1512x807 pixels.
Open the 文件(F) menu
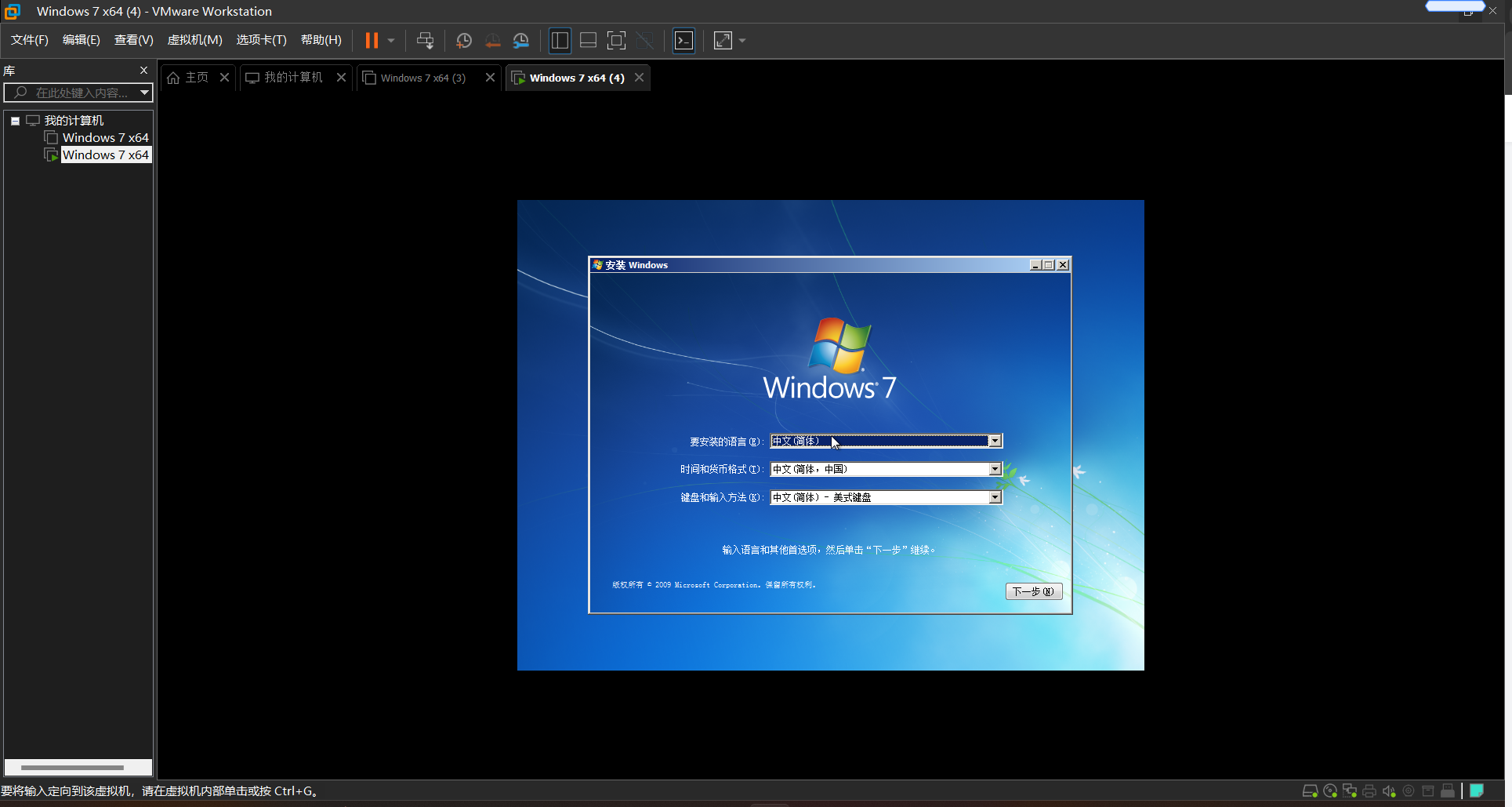pos(30,40)
